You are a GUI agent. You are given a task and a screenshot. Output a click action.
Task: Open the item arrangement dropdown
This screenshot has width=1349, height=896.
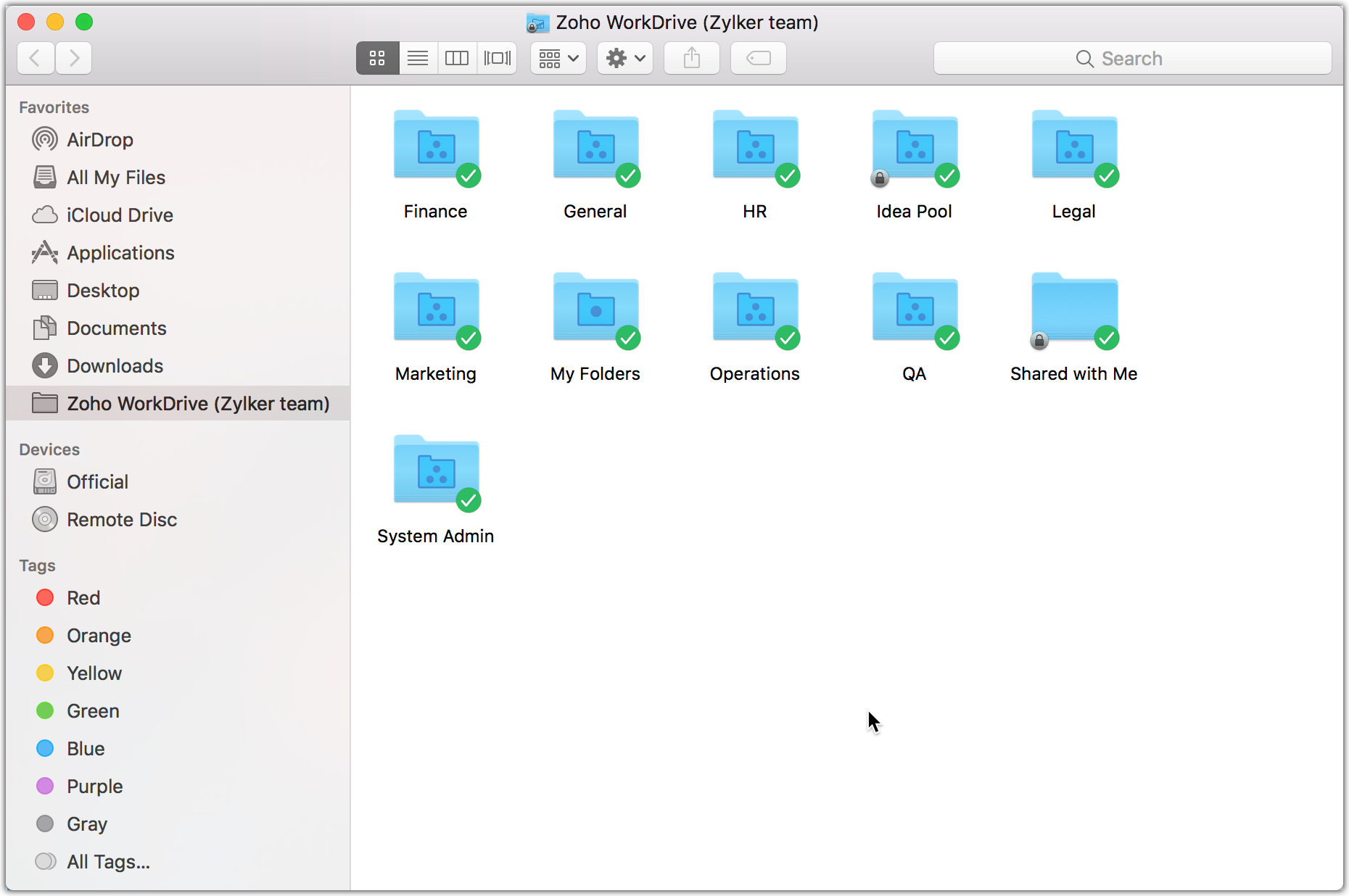click(x=558, y=58)
